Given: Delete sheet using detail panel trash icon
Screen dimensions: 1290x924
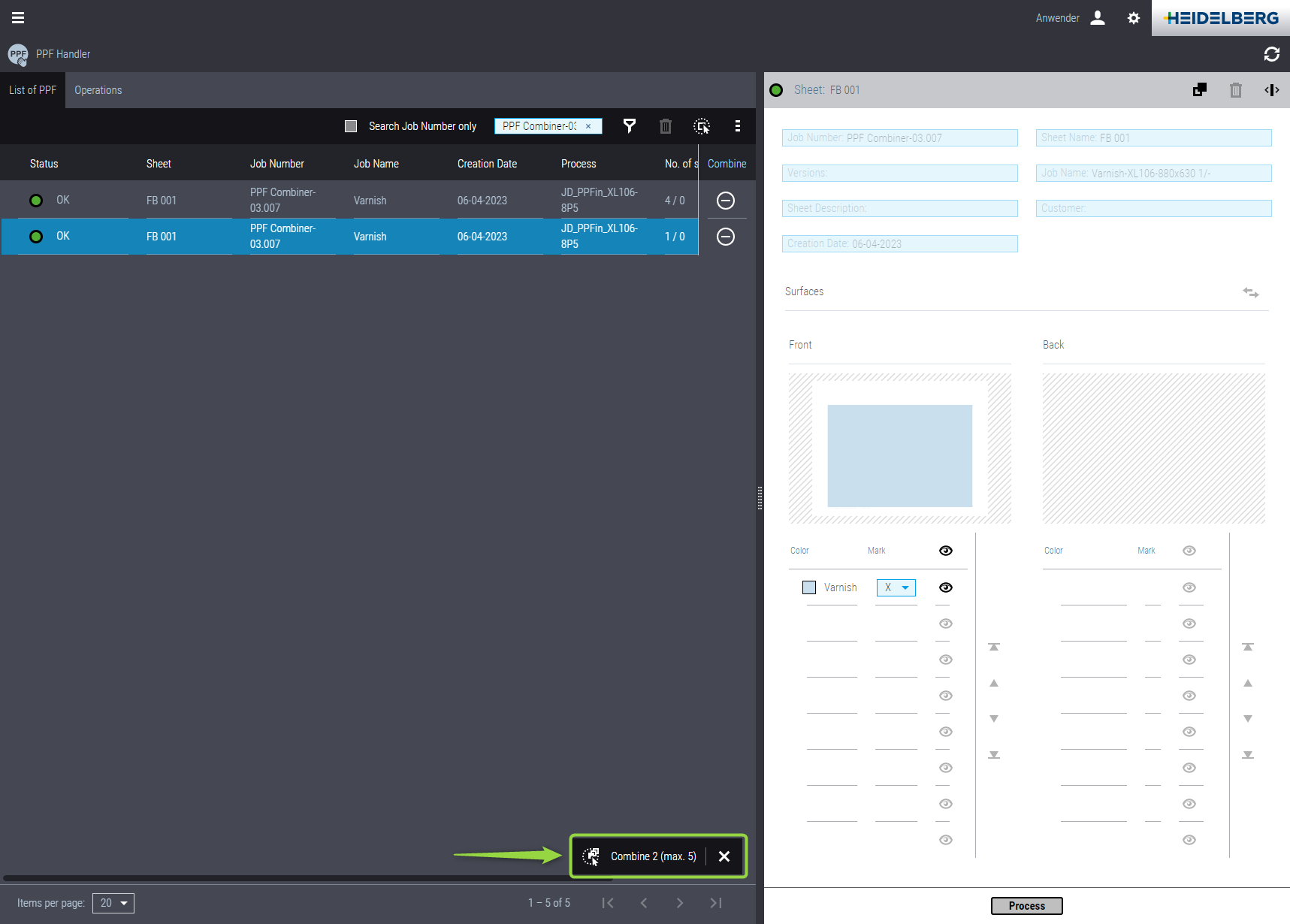Looking at the screenshot, I should click(1235, 90).
